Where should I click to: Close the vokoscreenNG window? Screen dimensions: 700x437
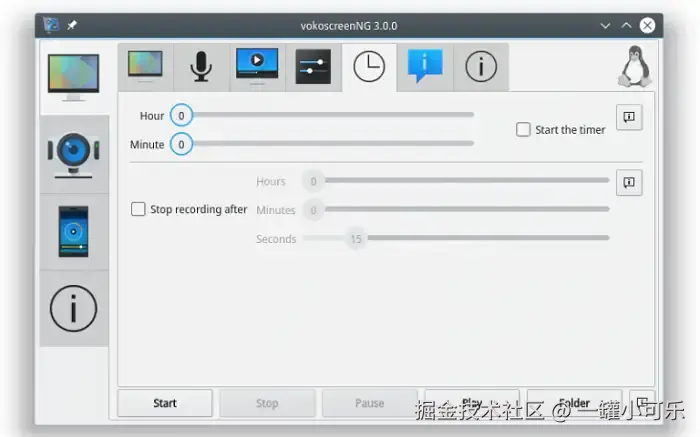click(647, 25)
